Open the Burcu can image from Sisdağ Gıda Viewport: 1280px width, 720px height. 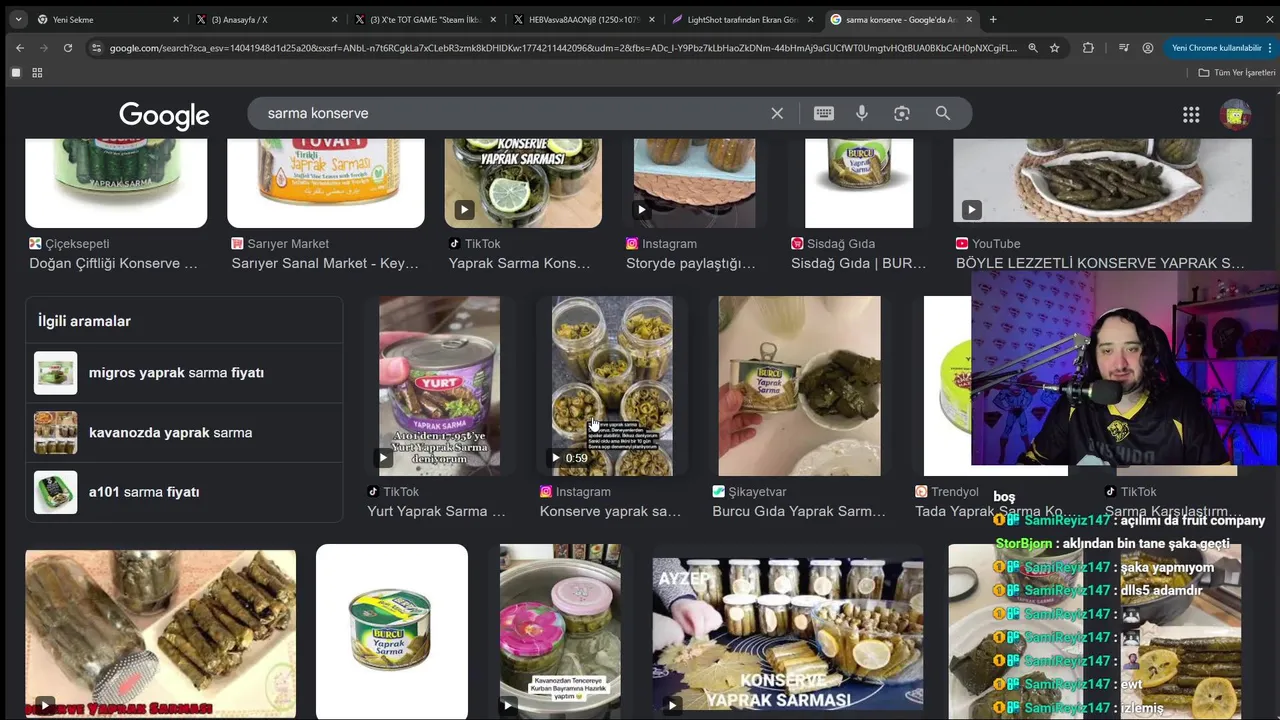tap(859, 183)
